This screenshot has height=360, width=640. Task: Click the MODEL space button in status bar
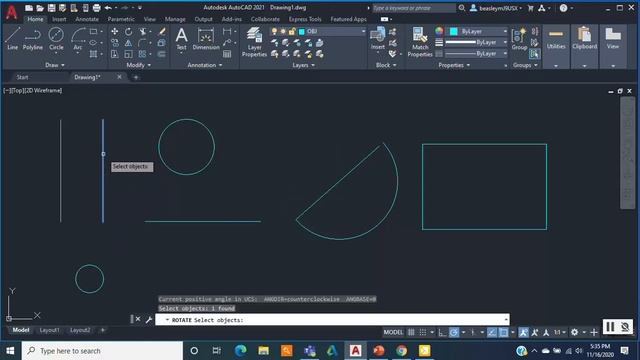tap(393, 332)
